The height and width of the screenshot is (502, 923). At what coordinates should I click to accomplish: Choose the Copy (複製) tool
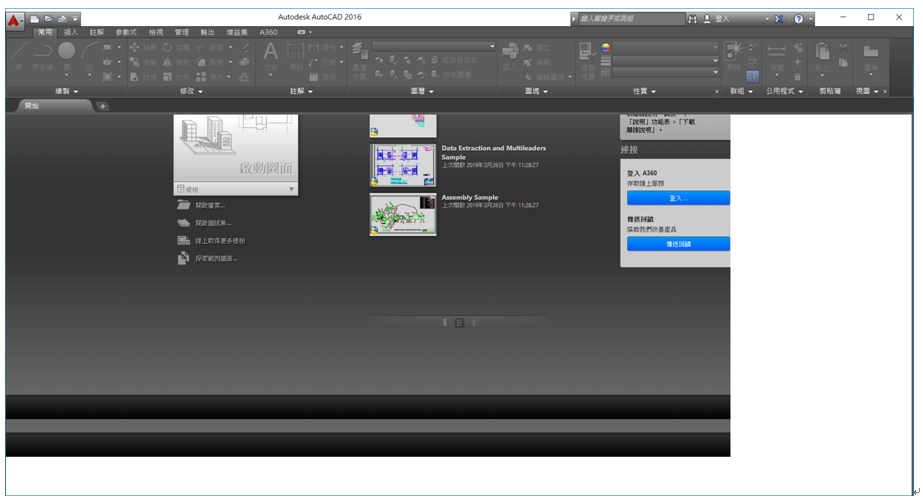click(x=143, y=62)
